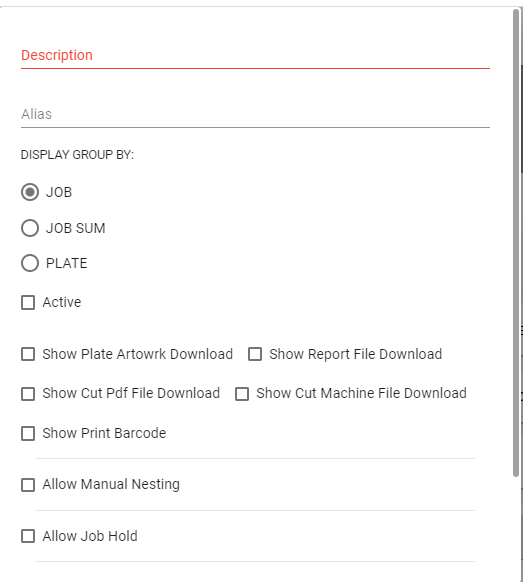Tick the Allow Manual Nesting checkbox
523x582 pixels.
[28, 485]
